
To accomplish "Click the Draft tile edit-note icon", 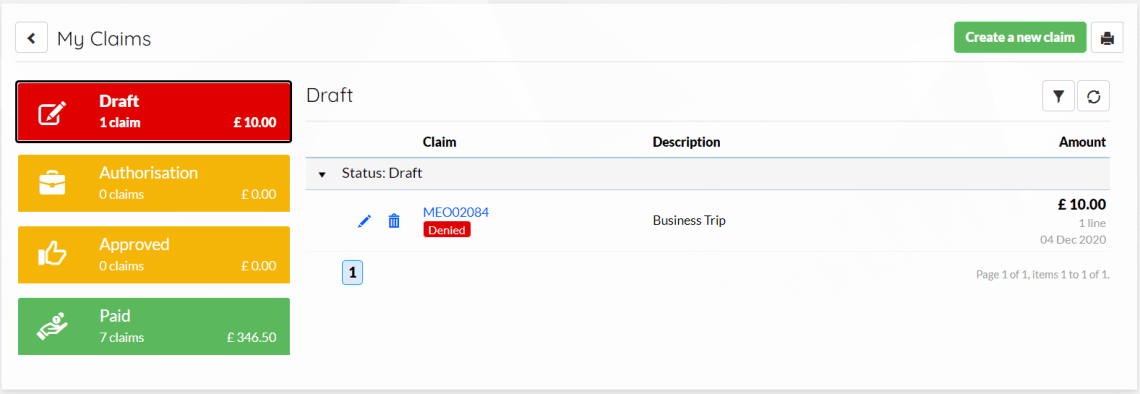I will pyautogui.click(x=52, y=113).
